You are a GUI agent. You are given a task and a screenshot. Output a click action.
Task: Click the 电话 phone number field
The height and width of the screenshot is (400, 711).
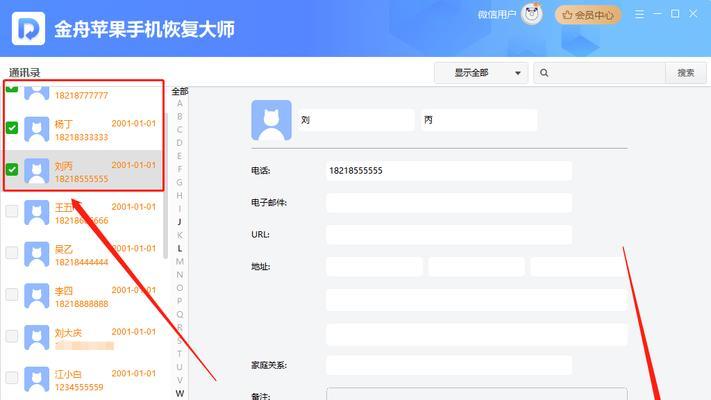coord(449,171)
